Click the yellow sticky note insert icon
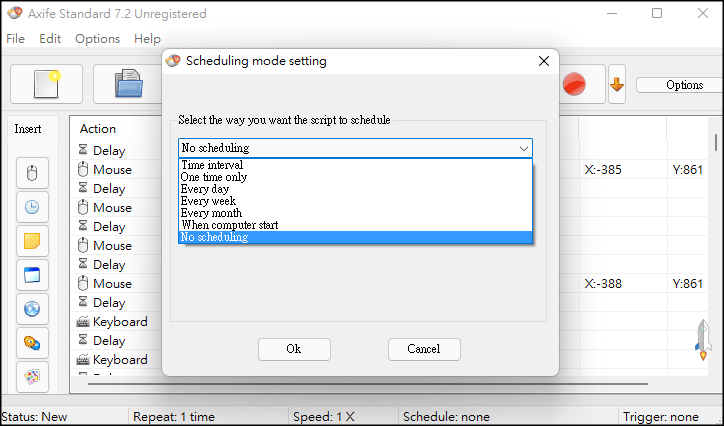Image resolution: width=724 pixels, height=426 pixels. 32,241
